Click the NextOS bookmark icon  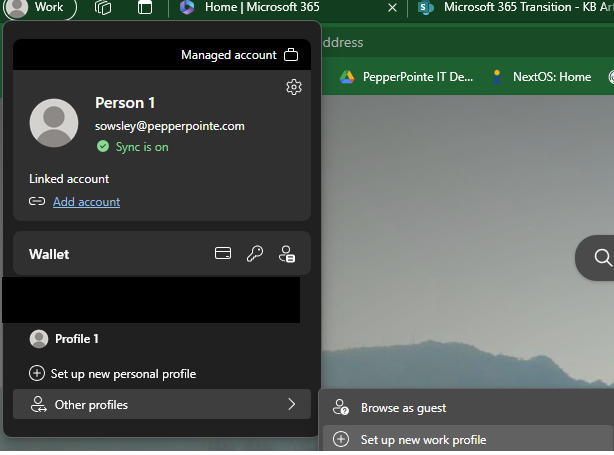click(497, 77)
